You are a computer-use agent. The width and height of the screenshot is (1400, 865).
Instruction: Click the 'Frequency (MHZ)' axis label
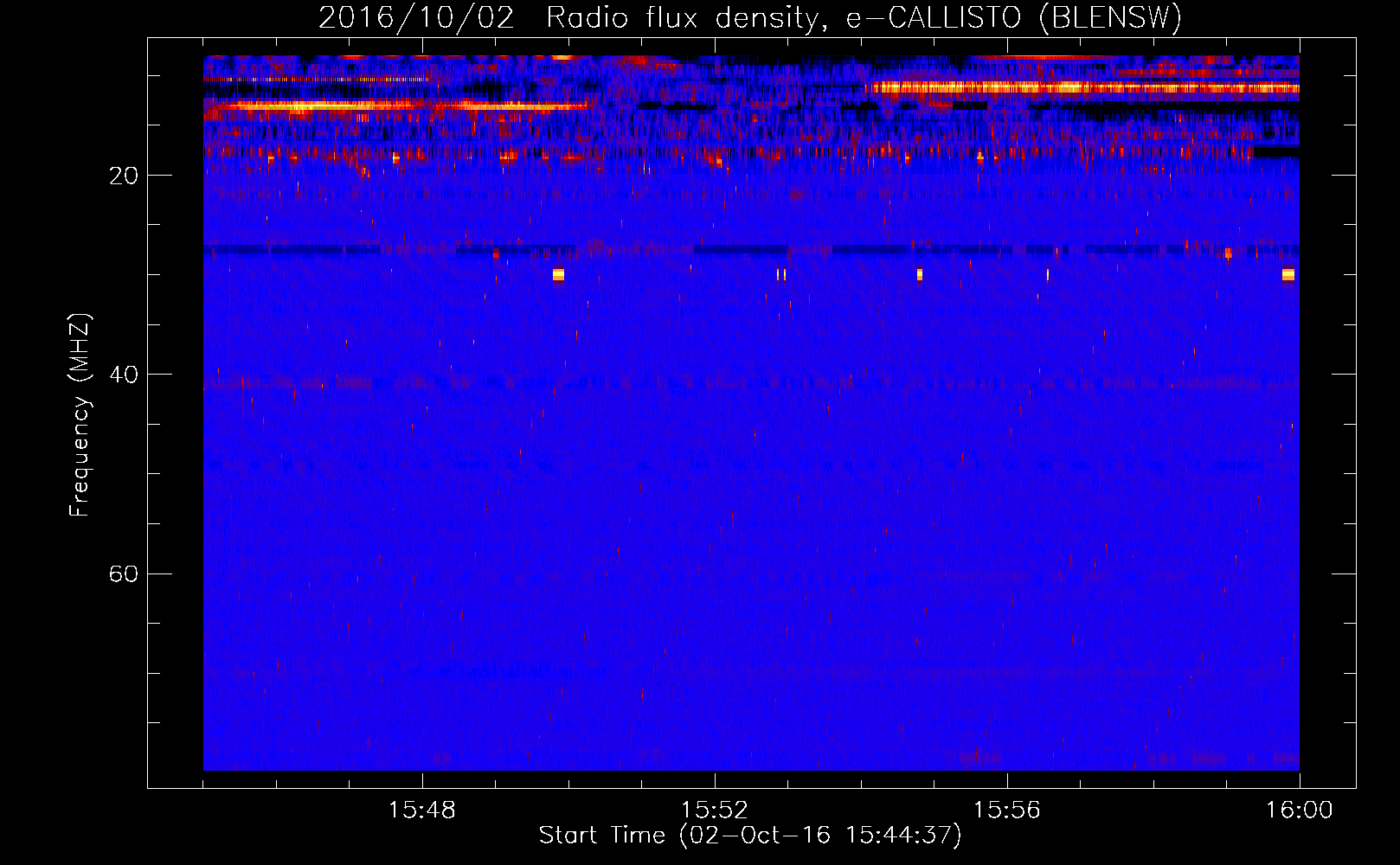[x=80, y=415]
